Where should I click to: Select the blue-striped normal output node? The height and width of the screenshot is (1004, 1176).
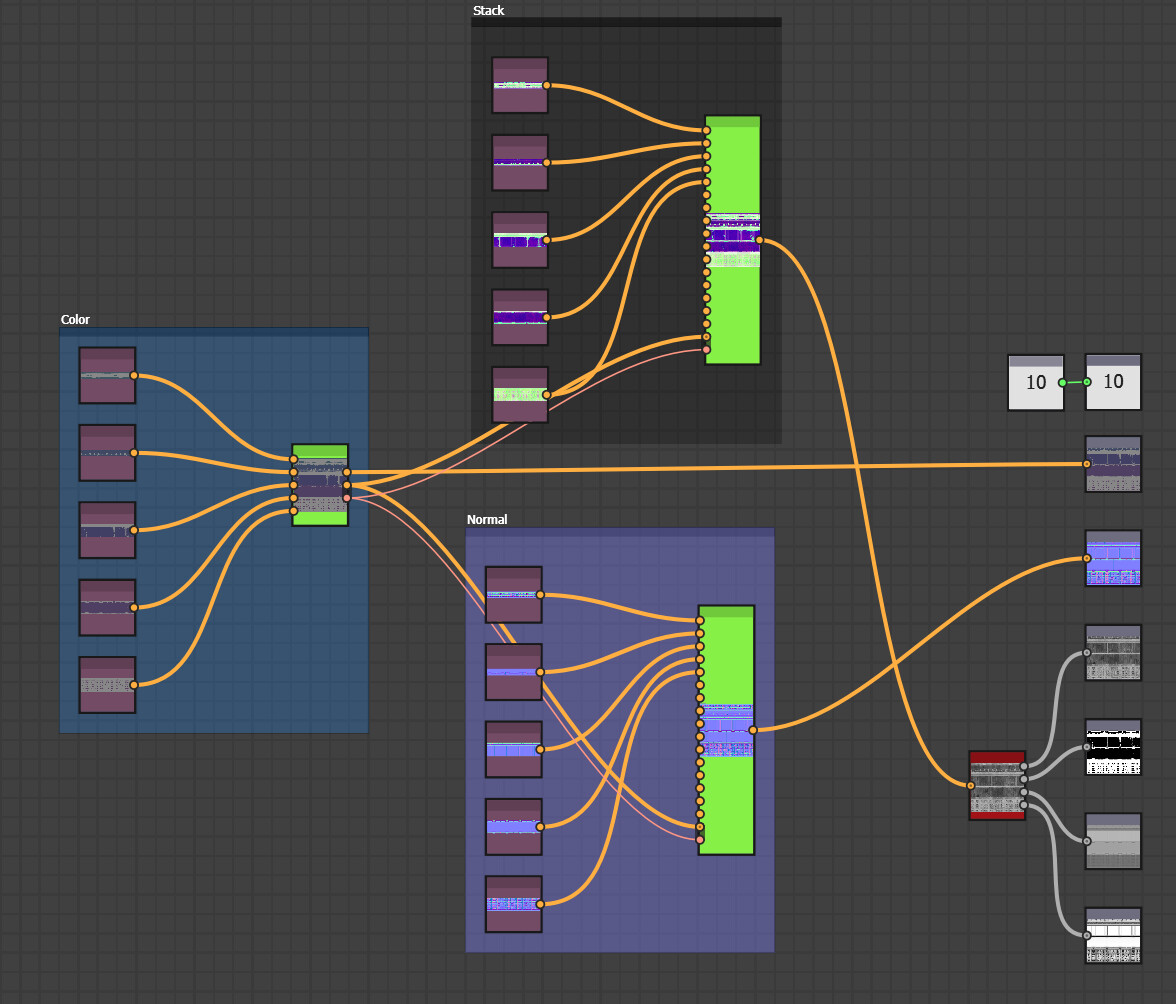[1113, 558]
